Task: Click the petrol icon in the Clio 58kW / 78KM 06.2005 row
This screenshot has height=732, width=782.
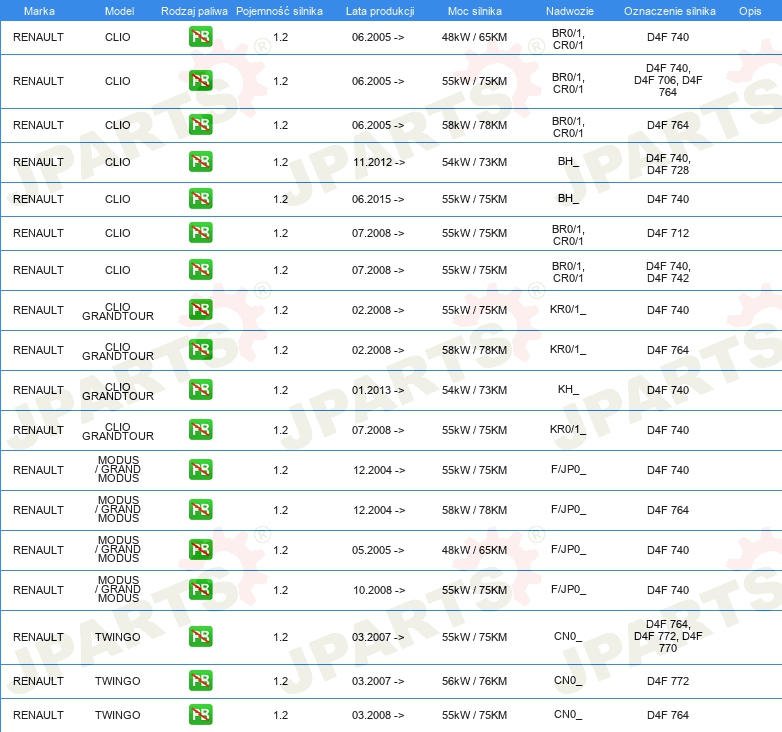Action: (x=200, y=125)
